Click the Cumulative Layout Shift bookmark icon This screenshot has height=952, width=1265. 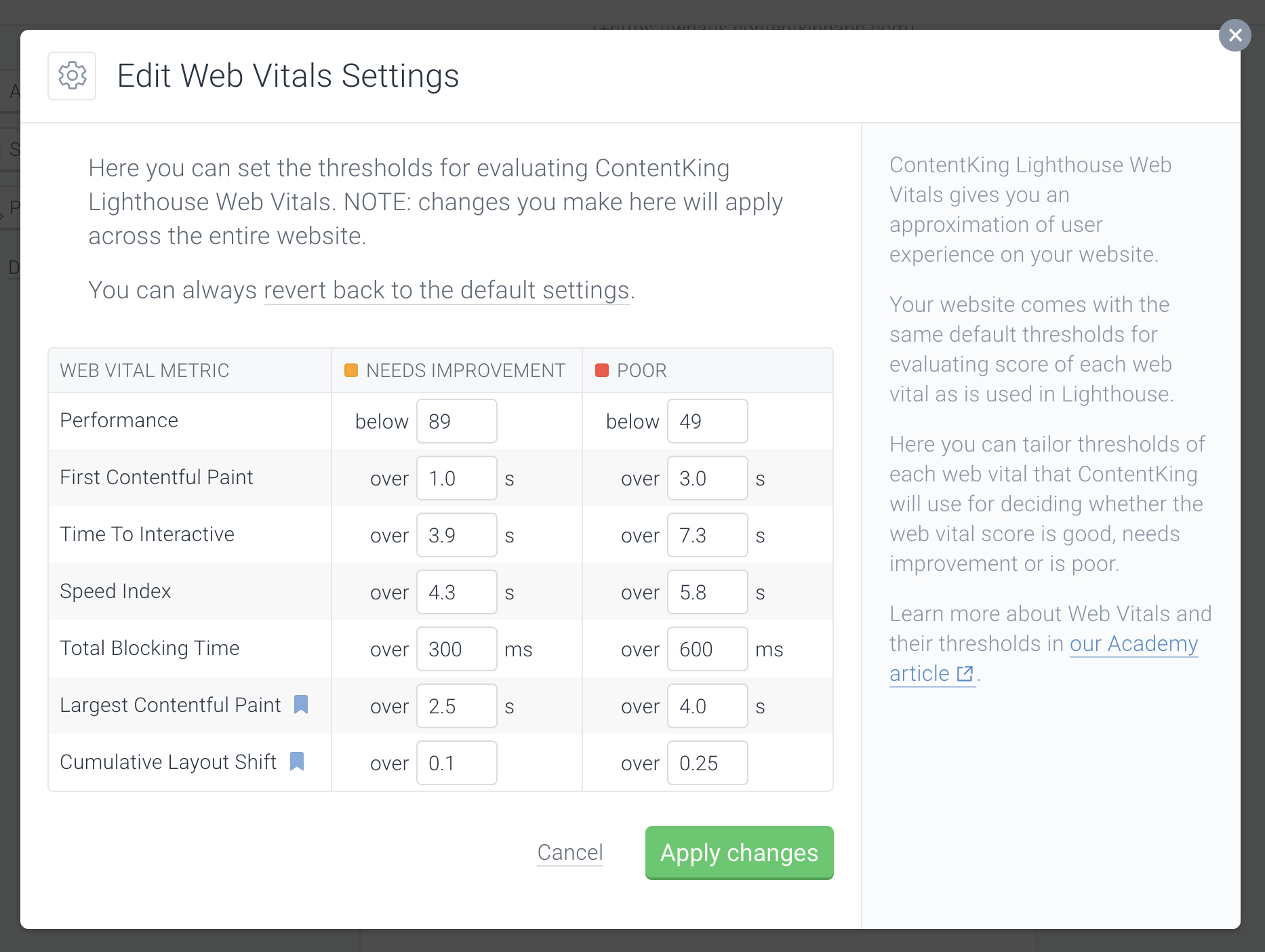(297, 761)
